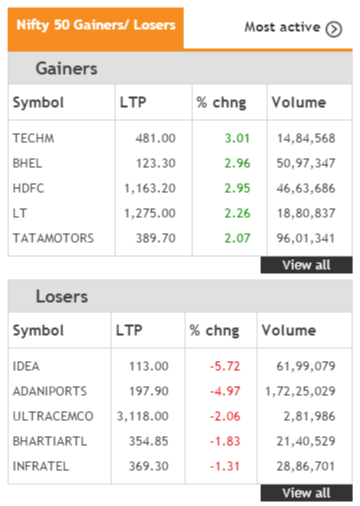
Task: Open HDFC stock details
Action: tap(28, 188)
